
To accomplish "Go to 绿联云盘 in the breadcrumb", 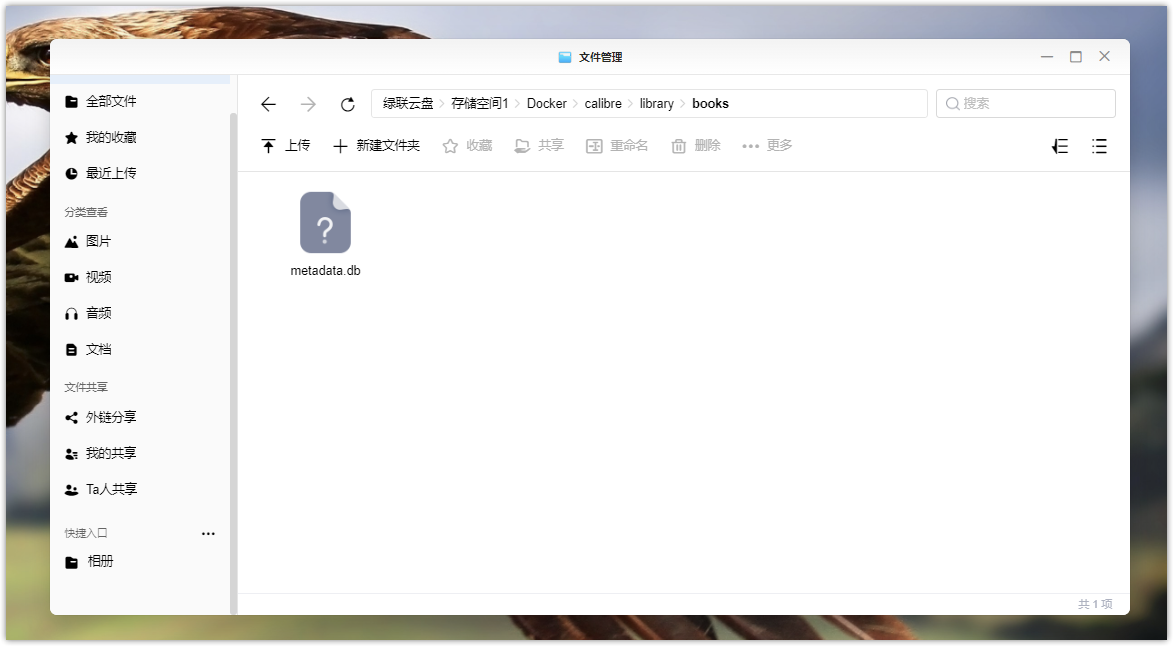I will coord(408,104).
